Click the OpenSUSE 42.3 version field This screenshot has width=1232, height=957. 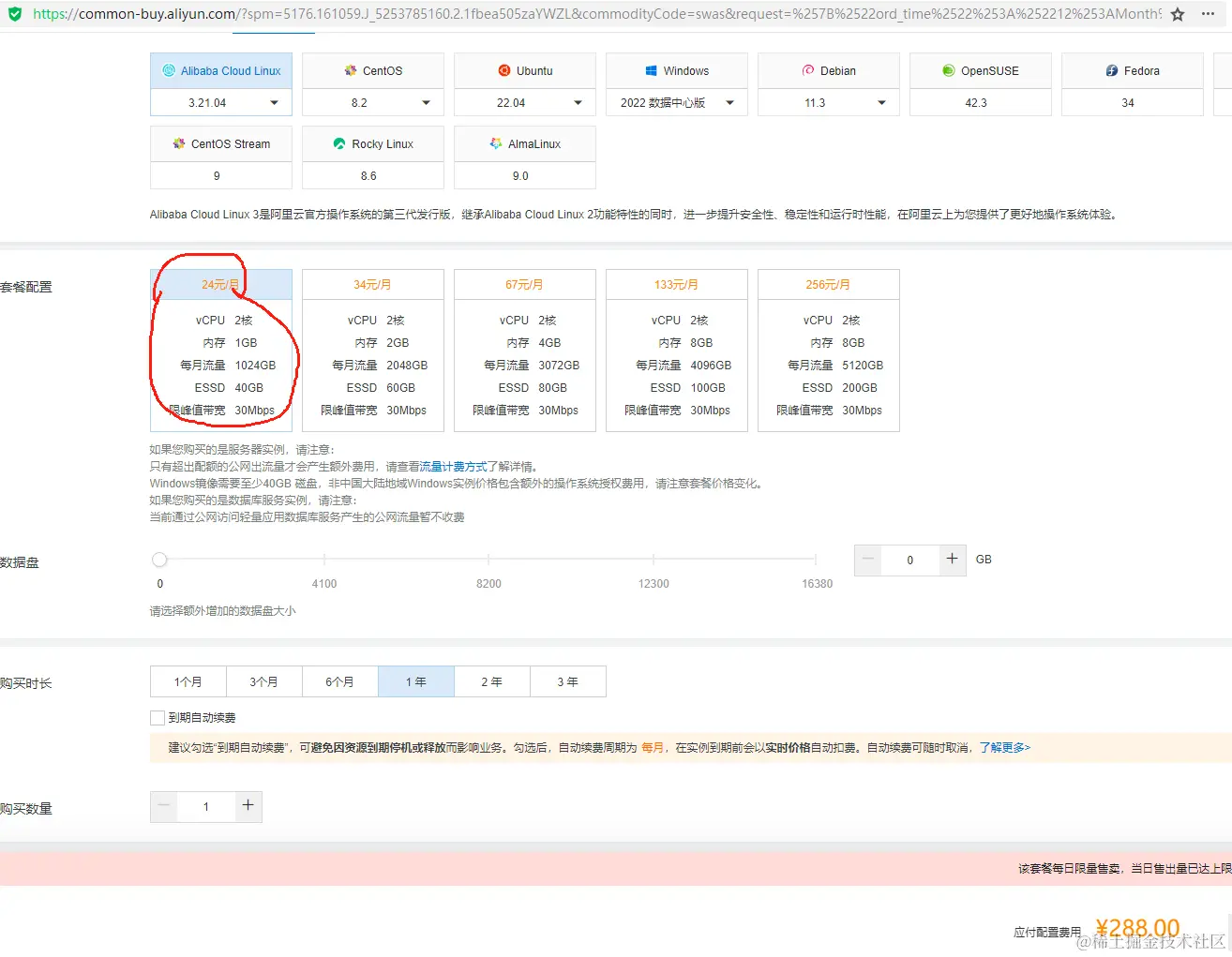pos(981,103)
